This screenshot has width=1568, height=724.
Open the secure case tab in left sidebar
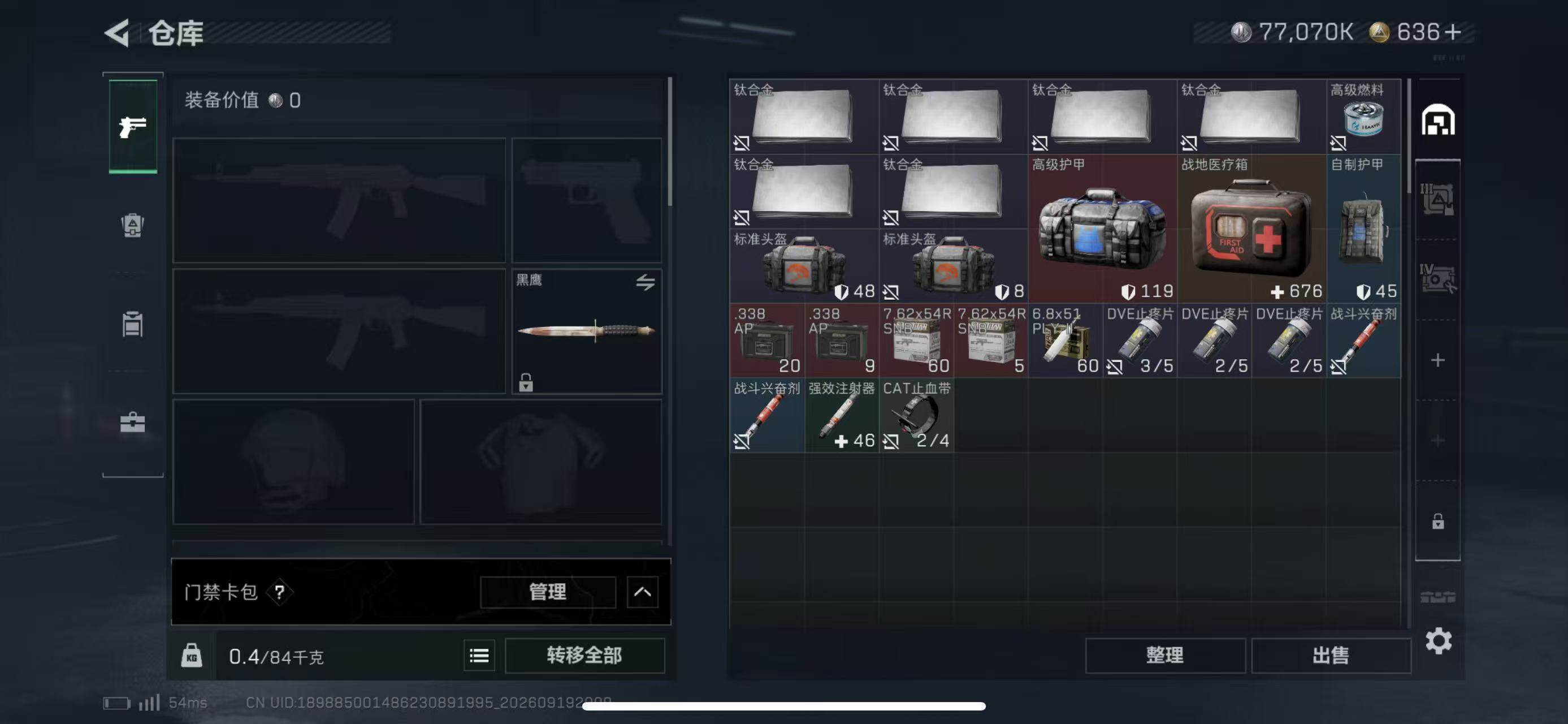click(x=132, y=422)
